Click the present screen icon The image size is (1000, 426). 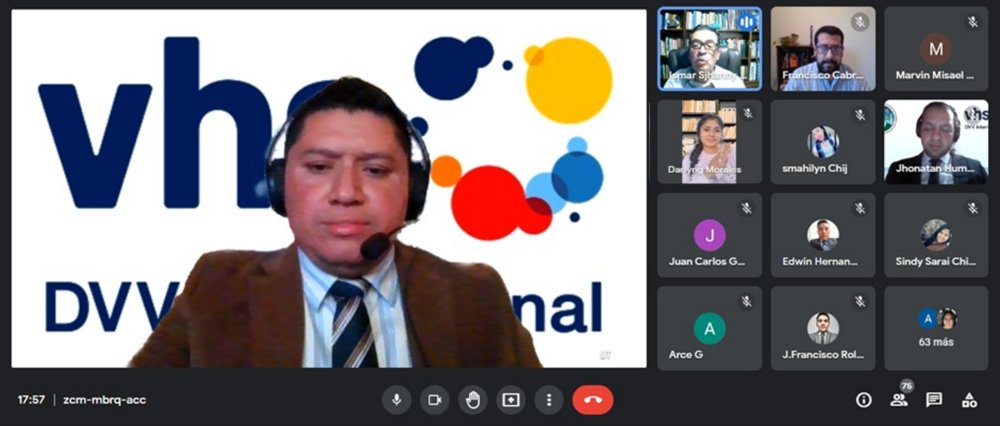click(x=511, y=400)
